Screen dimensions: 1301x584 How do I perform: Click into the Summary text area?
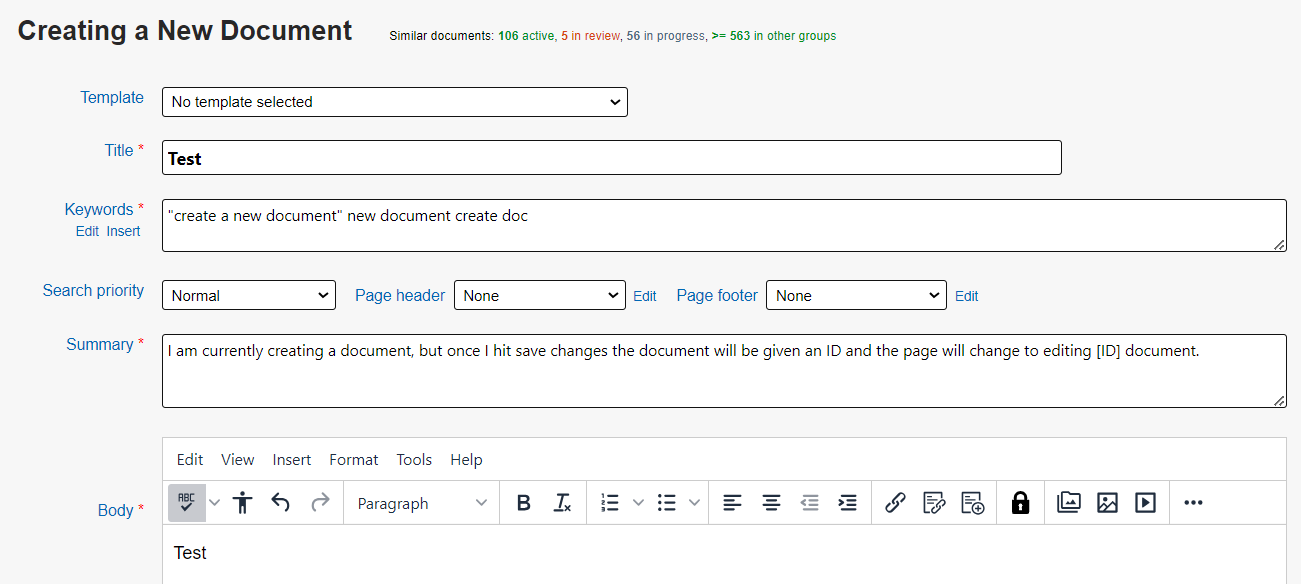(724, 371)
